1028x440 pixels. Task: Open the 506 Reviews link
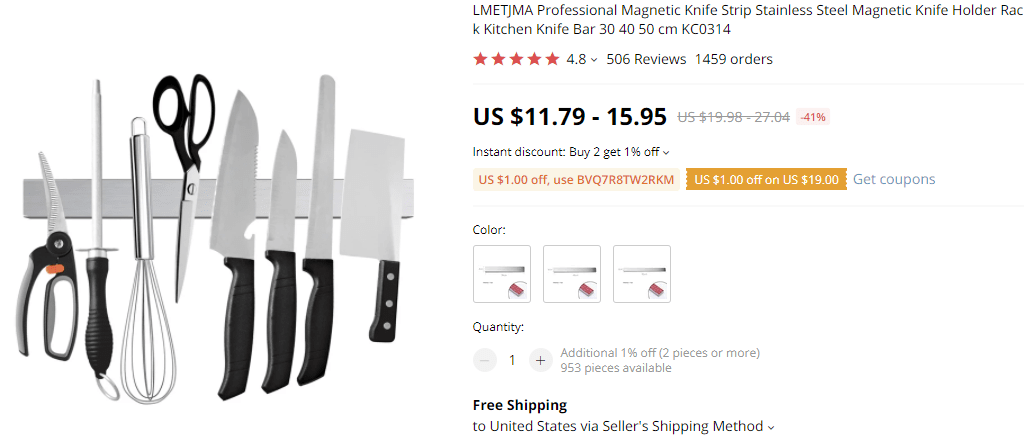(x=646, y=59)
